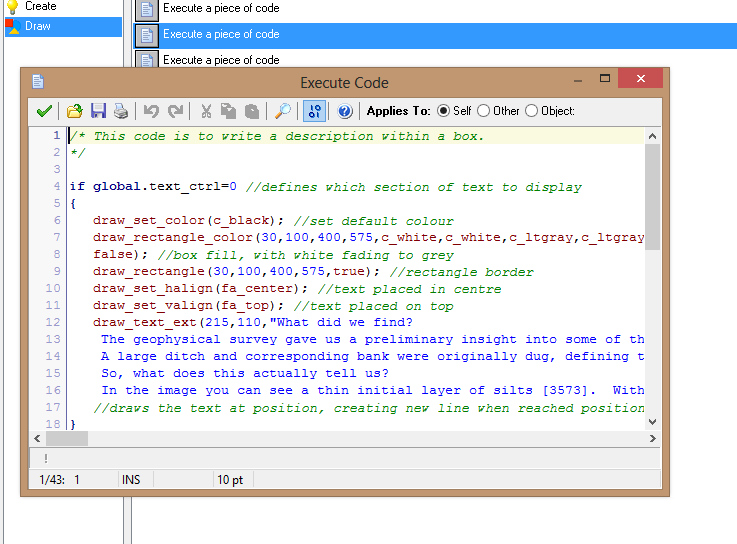Image resolution: width=737 pixels, height=544 pixels.
Task: Click the horizontal scrollbar right arrow
Action: pyautogui.click(x=636, y=439)
